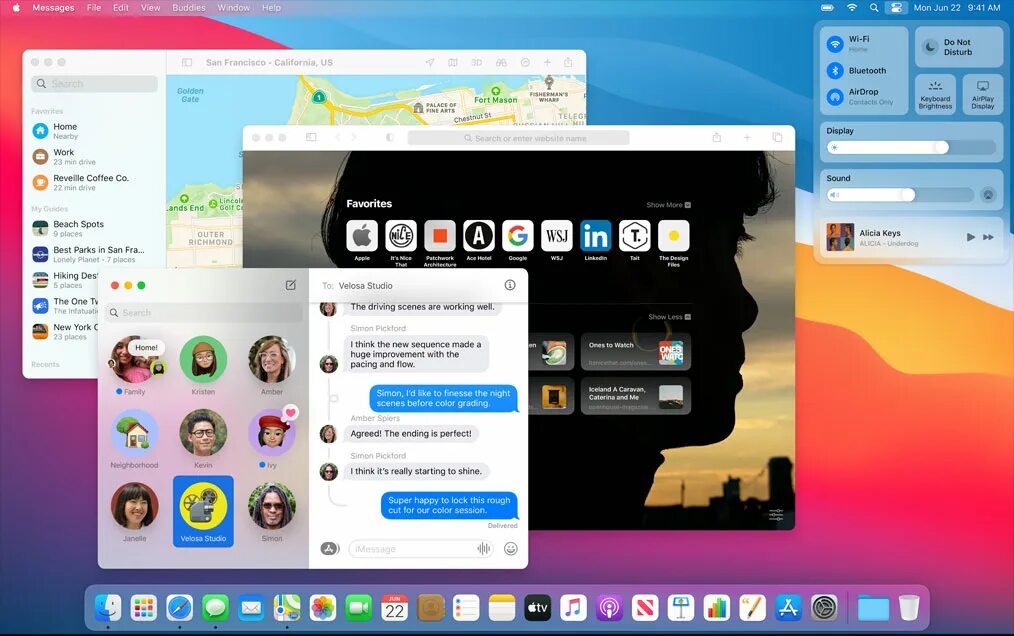Click Show More beside Favorites in Safari
1014x636 pixels.
click(668, 203)
